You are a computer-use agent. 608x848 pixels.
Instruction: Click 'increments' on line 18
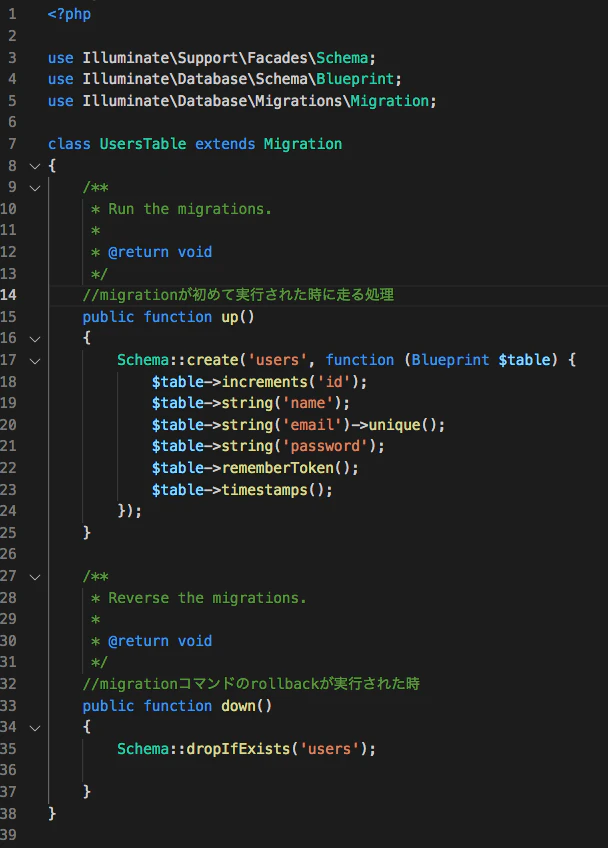point(264,382)
